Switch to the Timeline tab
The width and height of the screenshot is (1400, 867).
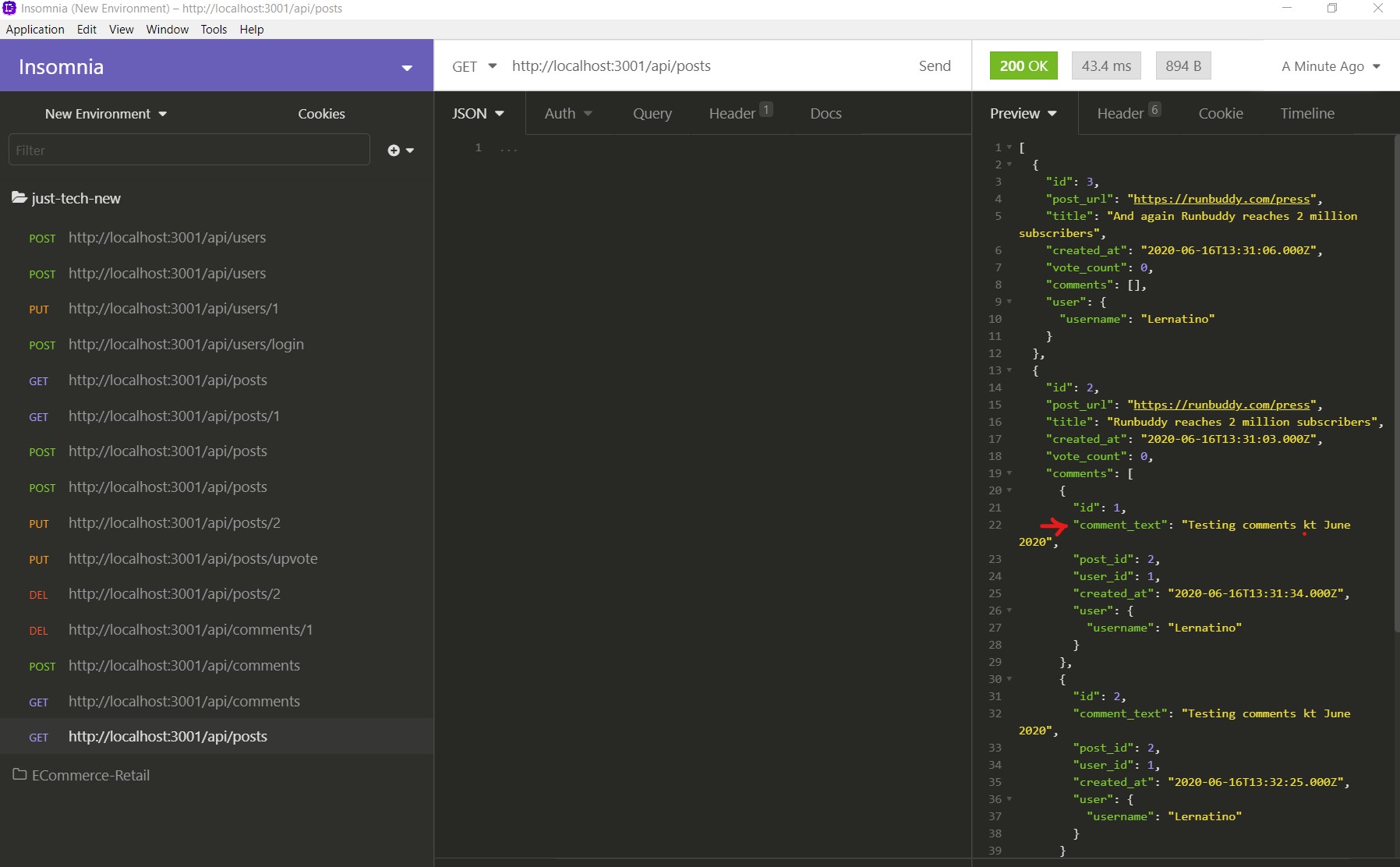1307,114
